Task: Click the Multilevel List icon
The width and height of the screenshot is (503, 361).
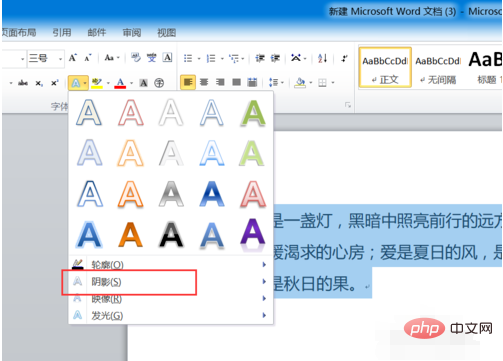Action: tap(234, 58)
